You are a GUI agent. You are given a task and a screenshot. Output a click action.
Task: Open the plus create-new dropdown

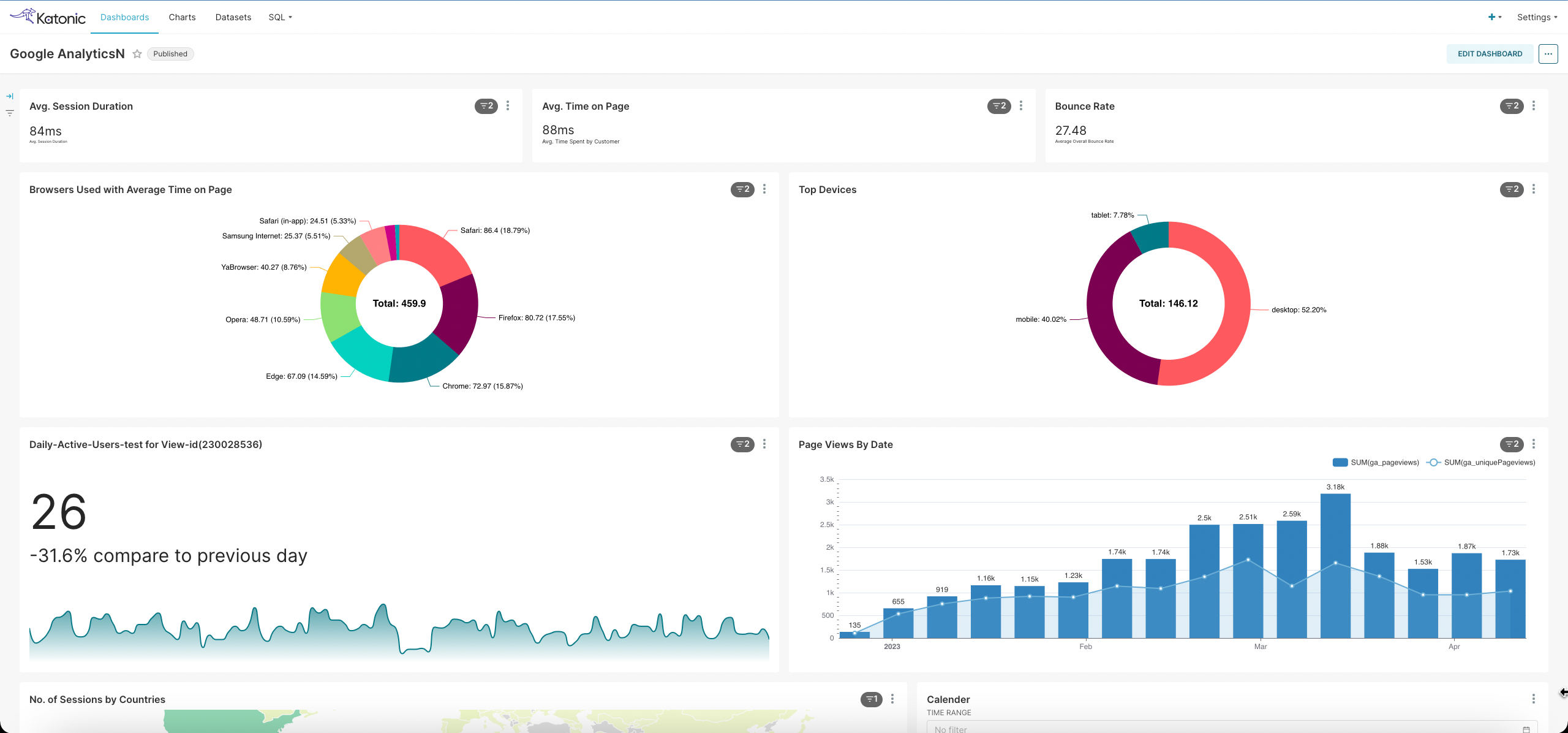(x=1494, y=17)
